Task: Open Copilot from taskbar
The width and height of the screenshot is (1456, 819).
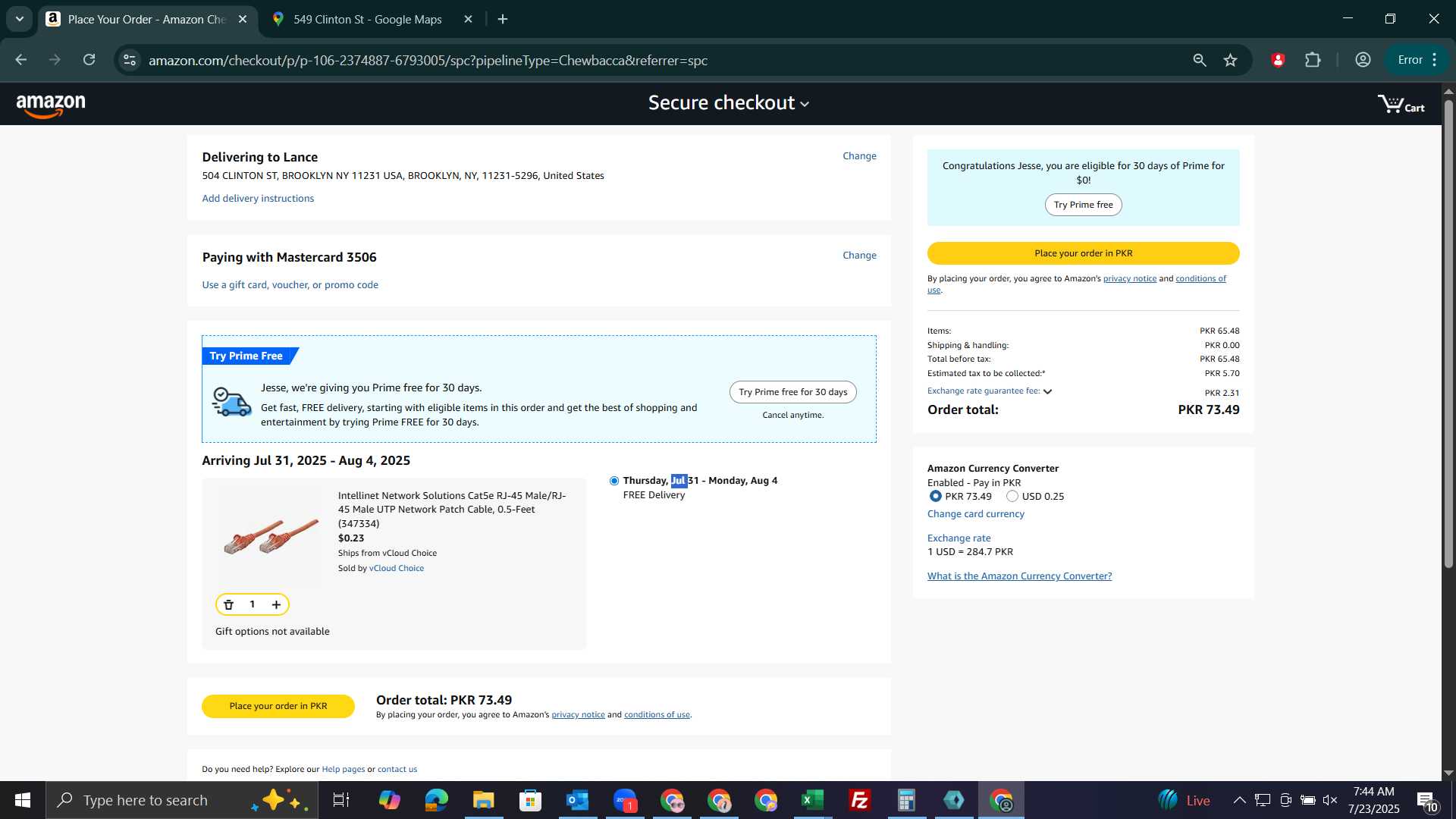Action: (x=389, y=800)
